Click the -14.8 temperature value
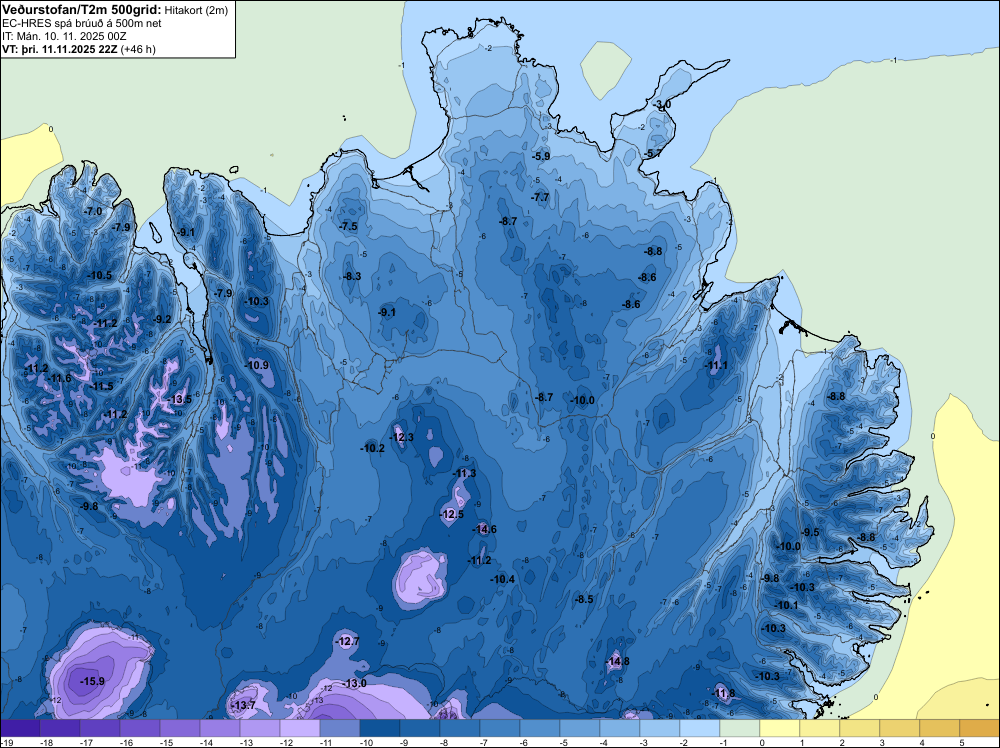This screenshot has width=1000, height=748. (617, 661)
